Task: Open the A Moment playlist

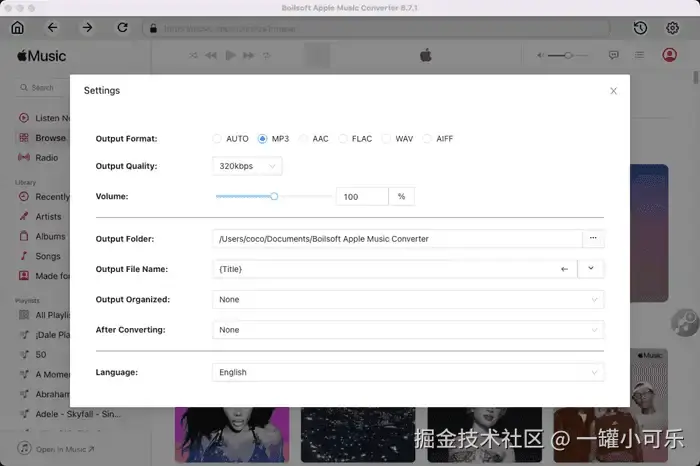Action: tap(44, 374)
